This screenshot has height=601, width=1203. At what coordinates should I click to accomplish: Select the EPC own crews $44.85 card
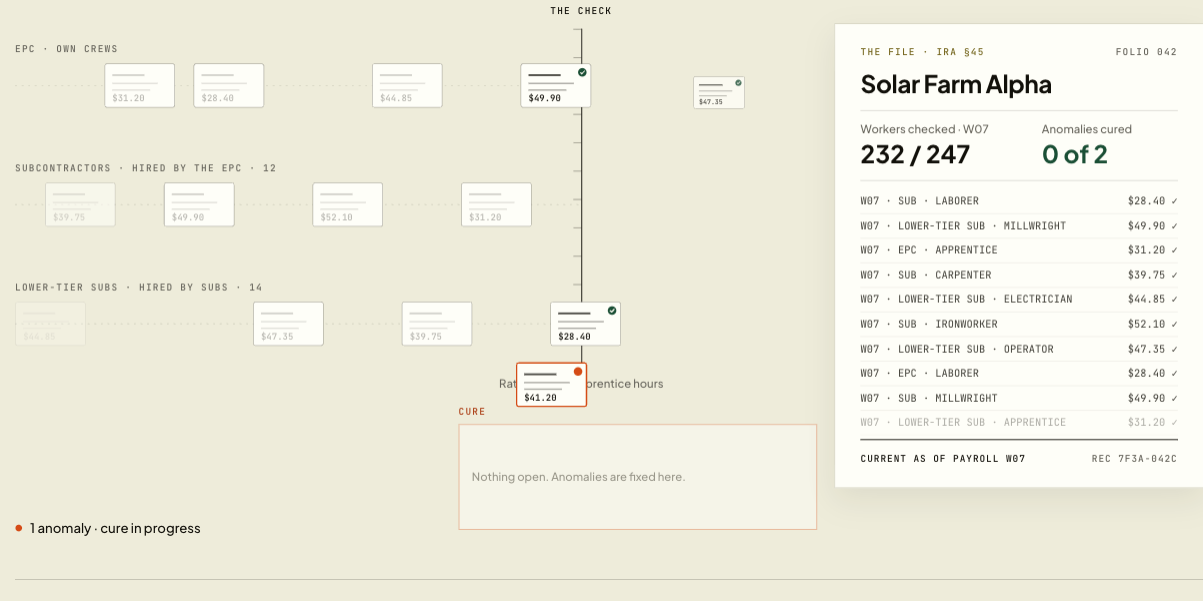point(407,86)
